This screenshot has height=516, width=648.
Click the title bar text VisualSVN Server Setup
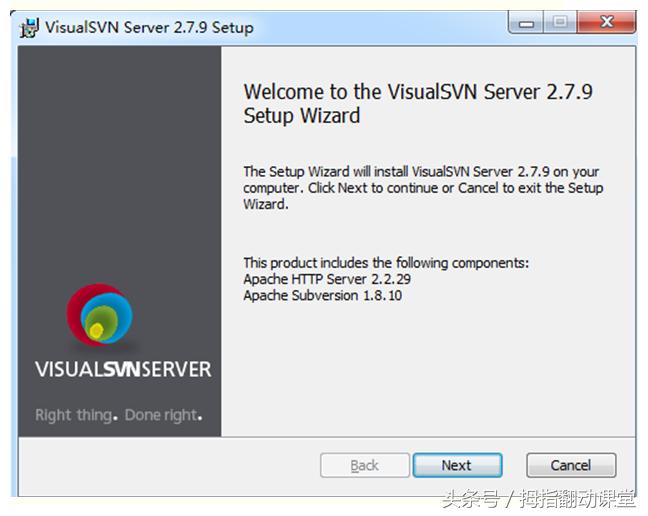click(149, 27)
